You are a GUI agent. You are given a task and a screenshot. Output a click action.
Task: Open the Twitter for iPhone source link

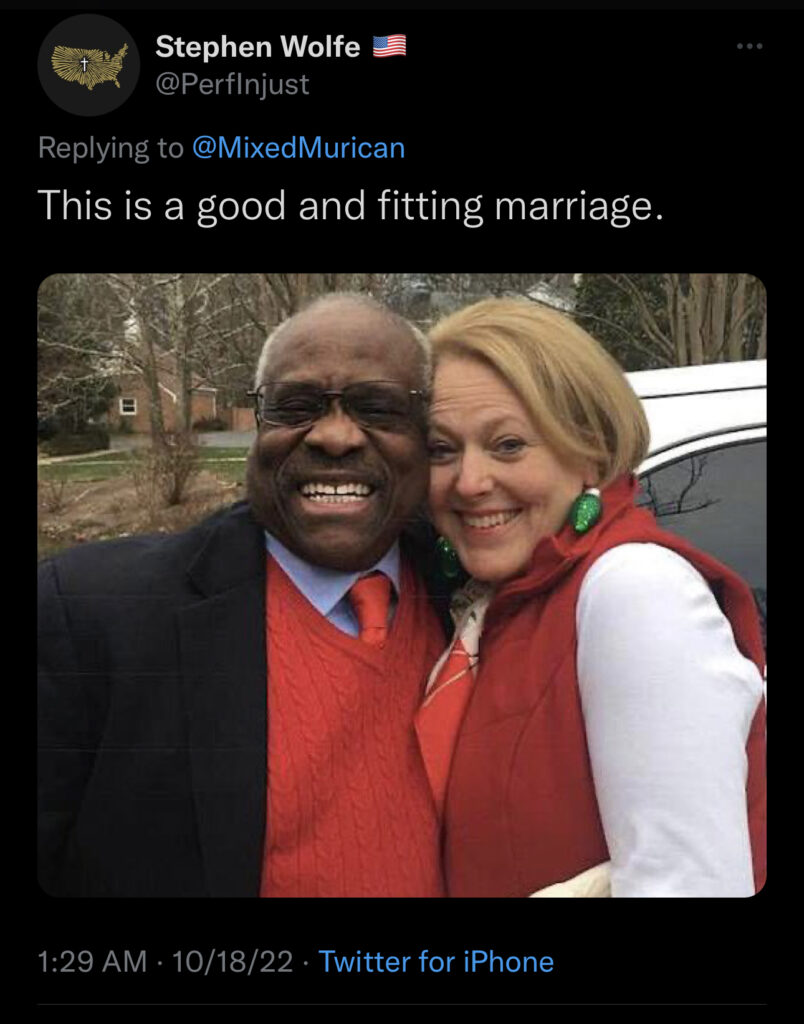[436, 961]
